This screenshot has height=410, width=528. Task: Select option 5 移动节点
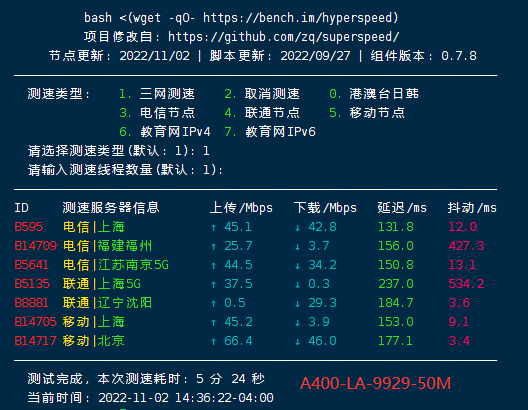click(x=367, y=113)
